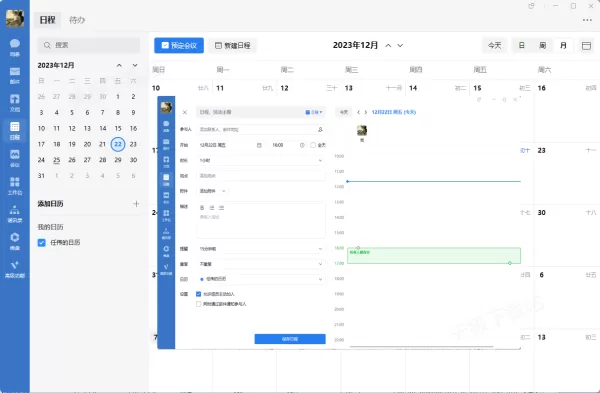Click the green event block on the timeline

pyautogui.click(x=434, y=256)
